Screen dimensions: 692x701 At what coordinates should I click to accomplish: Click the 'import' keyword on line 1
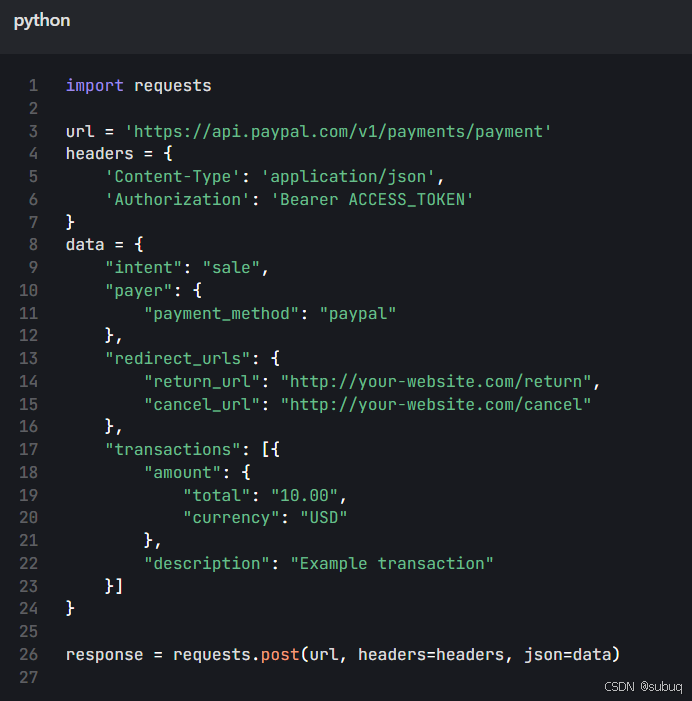(x=95, y=85)
